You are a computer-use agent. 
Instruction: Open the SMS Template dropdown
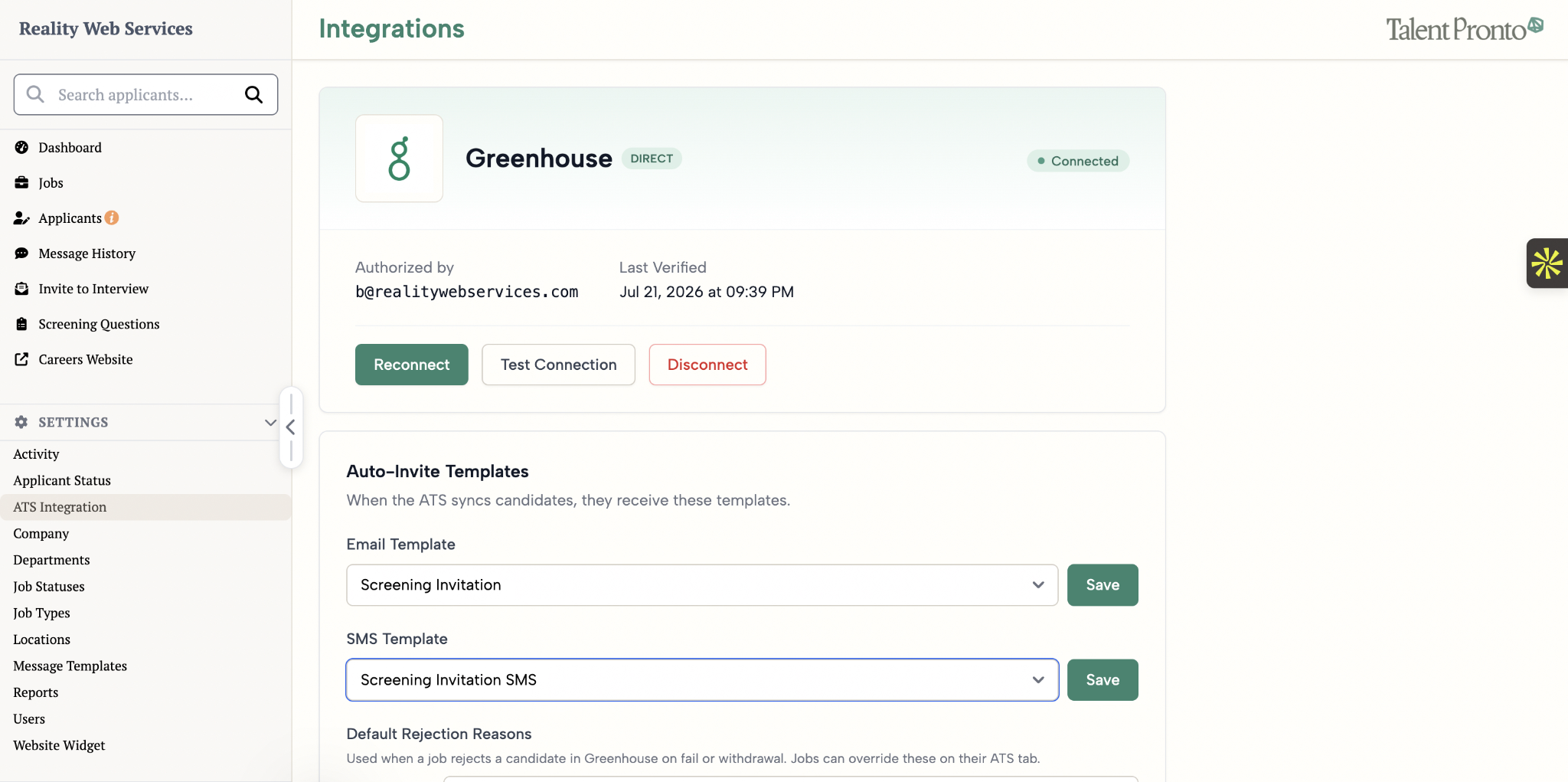point(702,680)
